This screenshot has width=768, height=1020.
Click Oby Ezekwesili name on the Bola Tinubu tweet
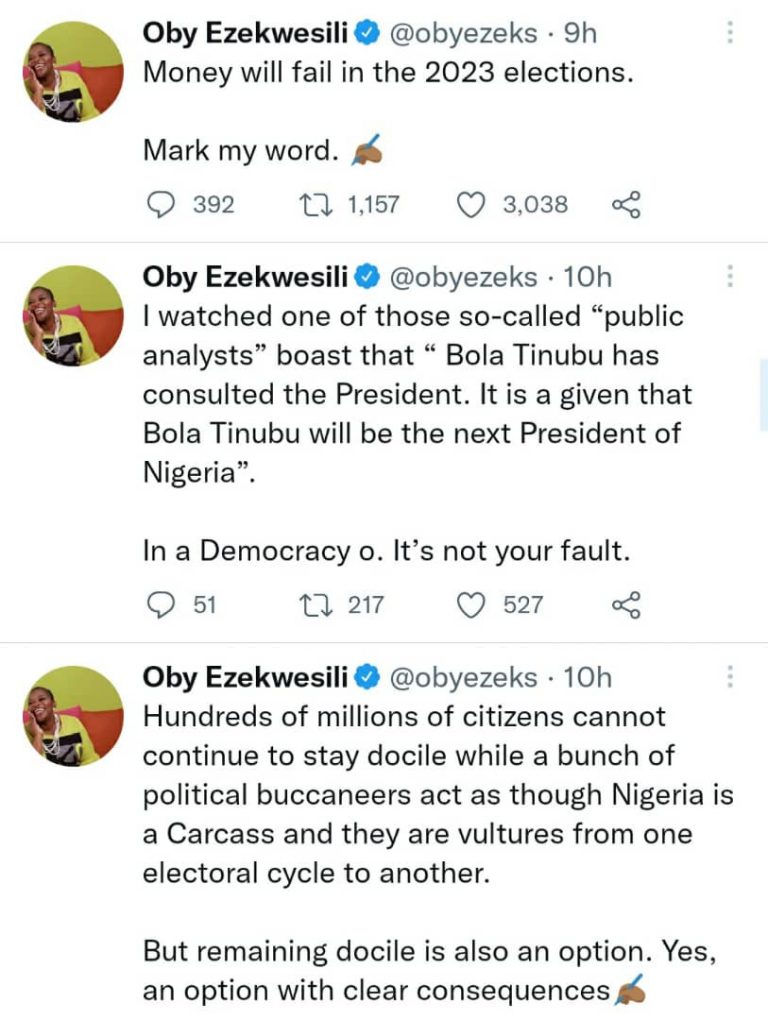[245, 276]
